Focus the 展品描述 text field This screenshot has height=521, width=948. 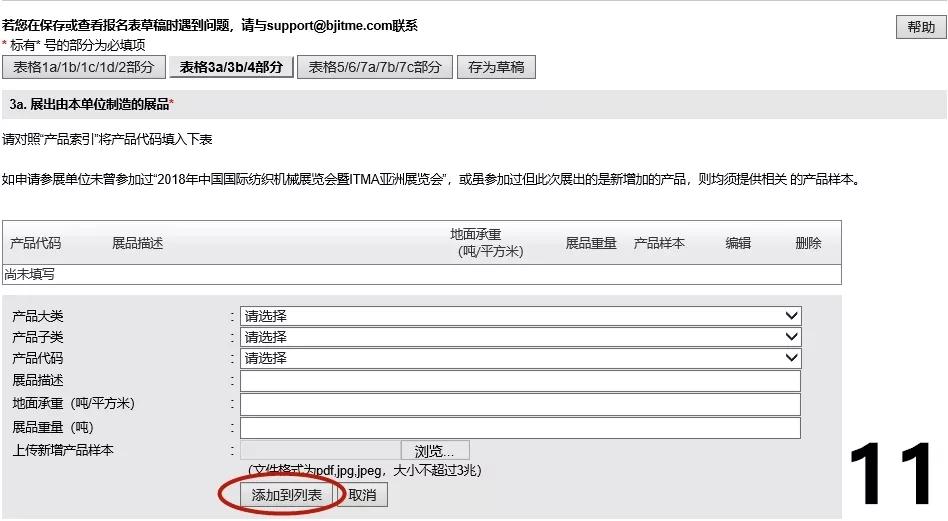click(x=520, y=381)
